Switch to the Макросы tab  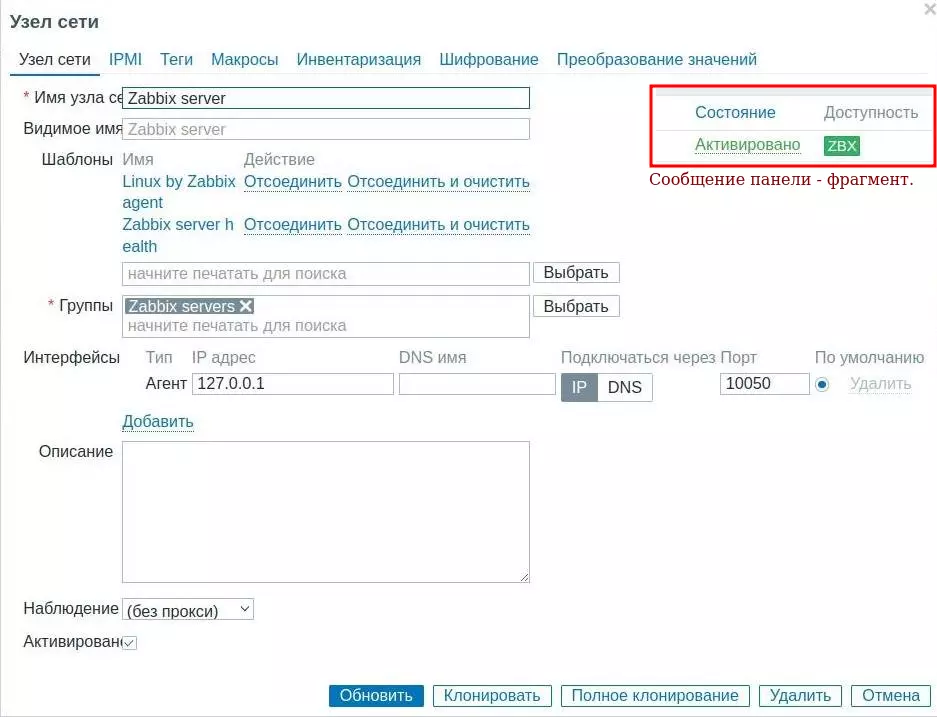(x=244, y=59)
